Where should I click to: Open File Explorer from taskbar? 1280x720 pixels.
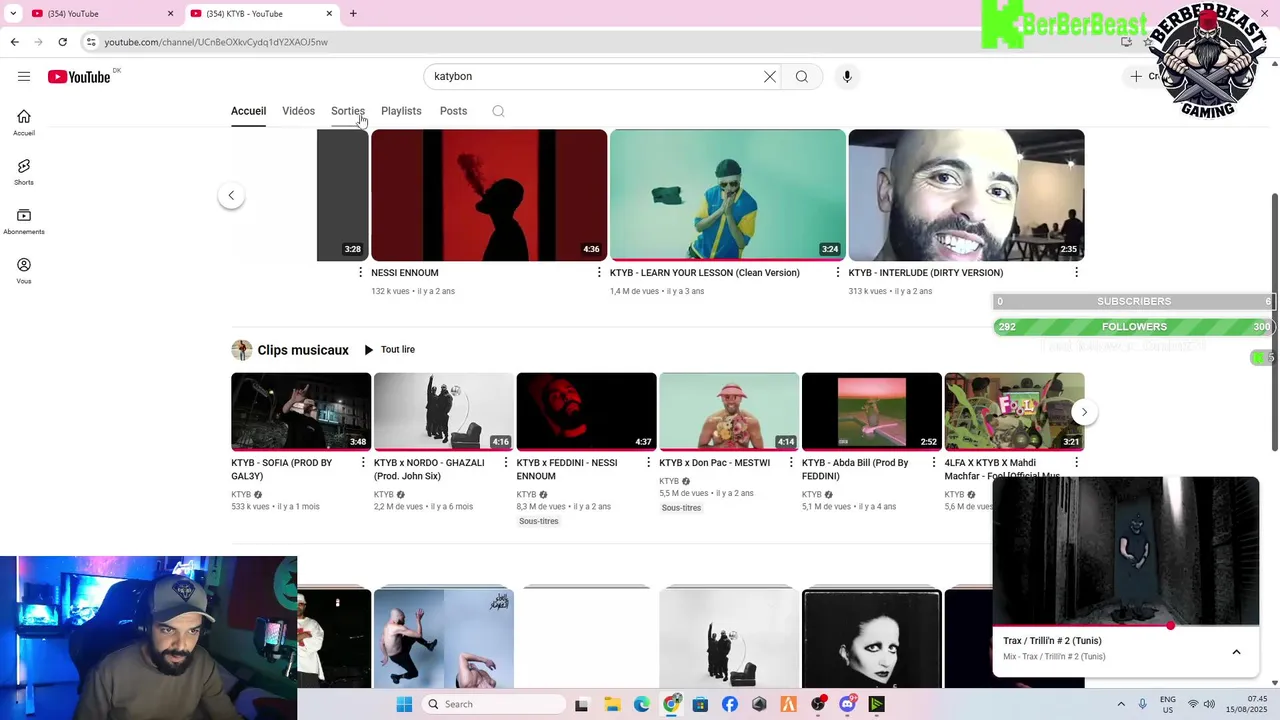point(612,704)
